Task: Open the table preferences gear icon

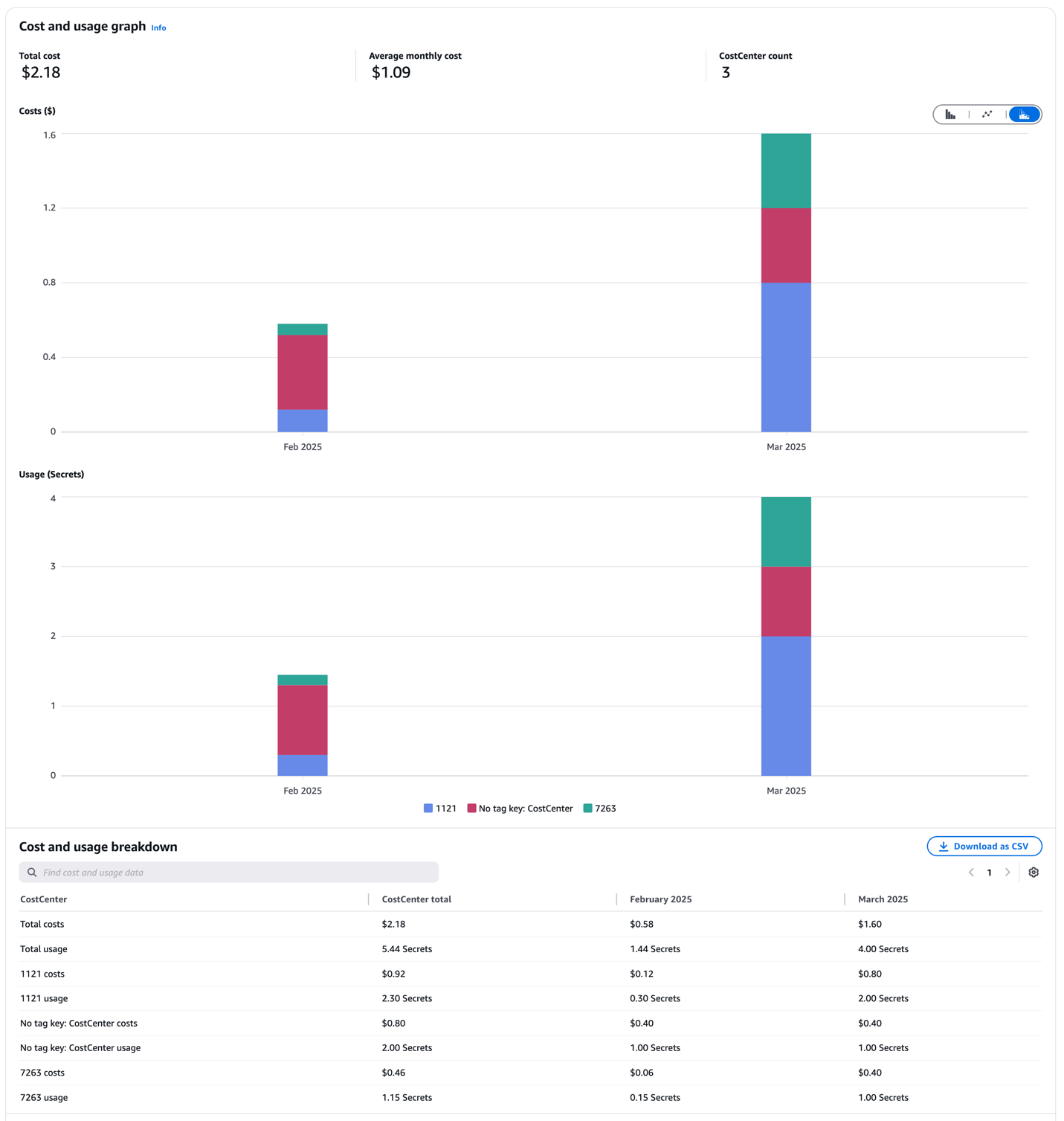Action: pos(1034,872)
